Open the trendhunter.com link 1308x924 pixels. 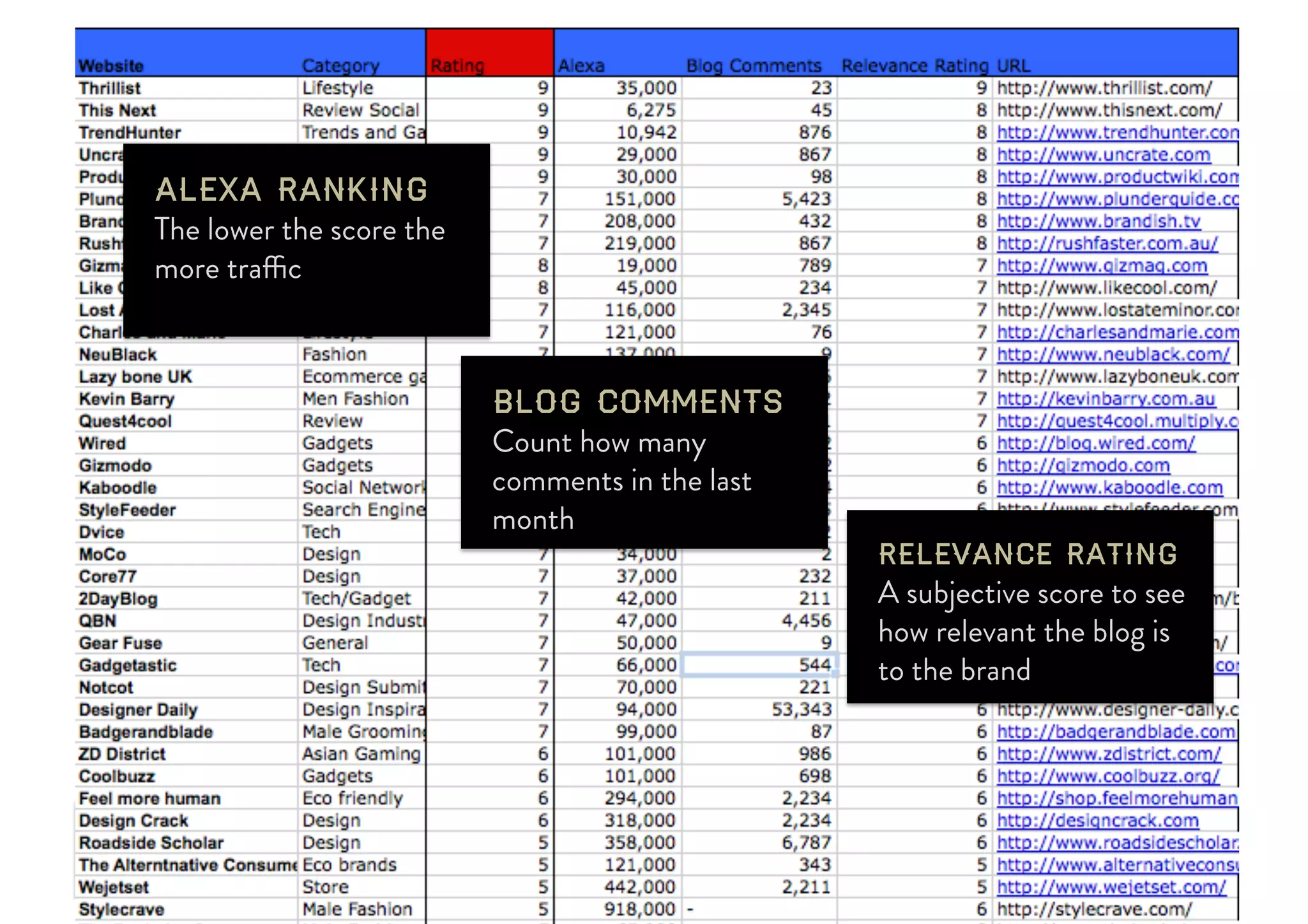tap(1117, 132)
